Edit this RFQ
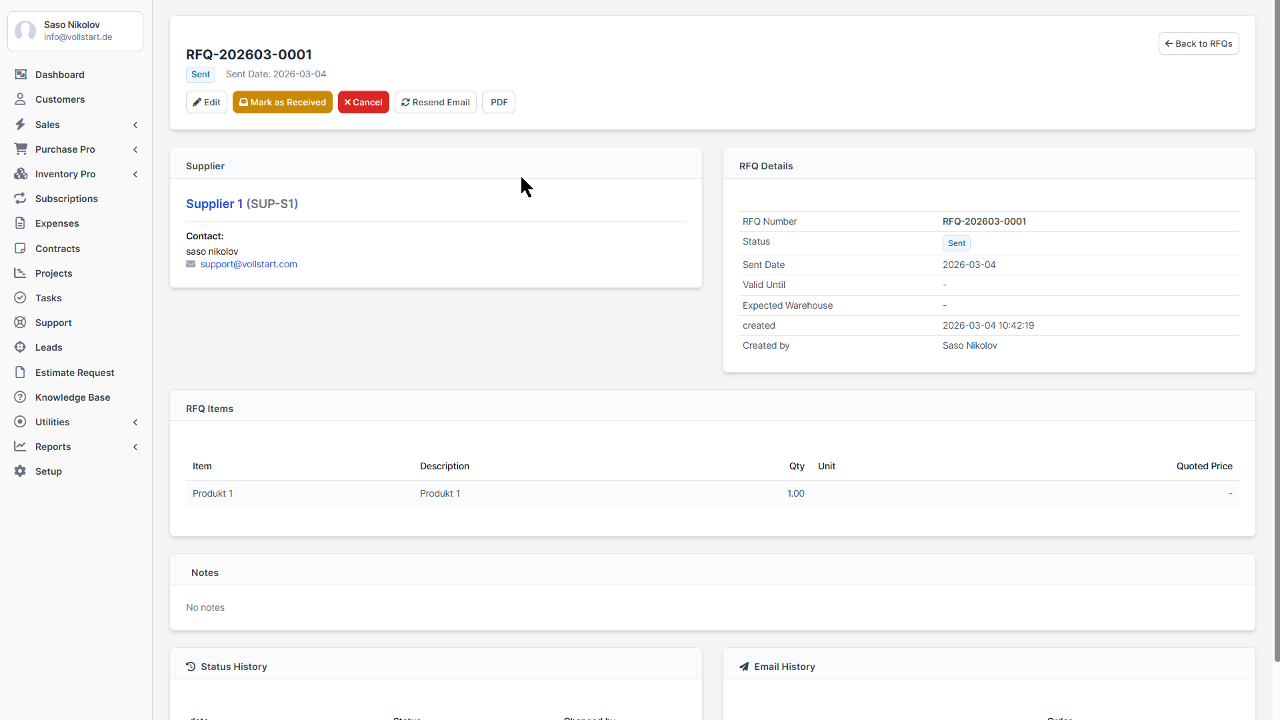 point(207,102)
